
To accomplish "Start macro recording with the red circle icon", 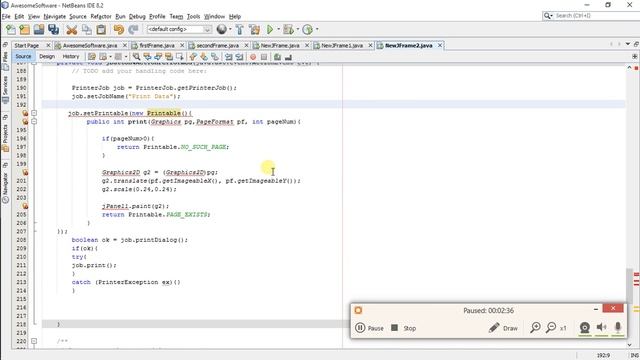I will click(253, 57).
